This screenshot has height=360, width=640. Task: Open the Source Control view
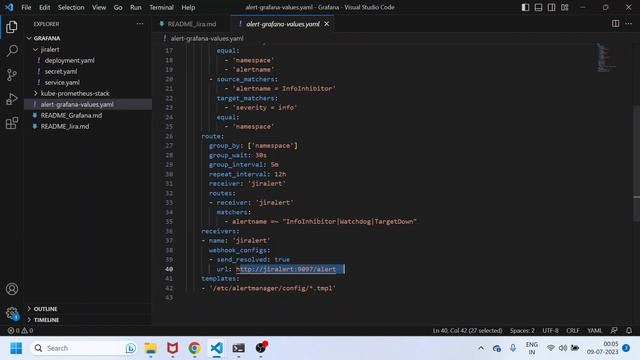point(12,75)
